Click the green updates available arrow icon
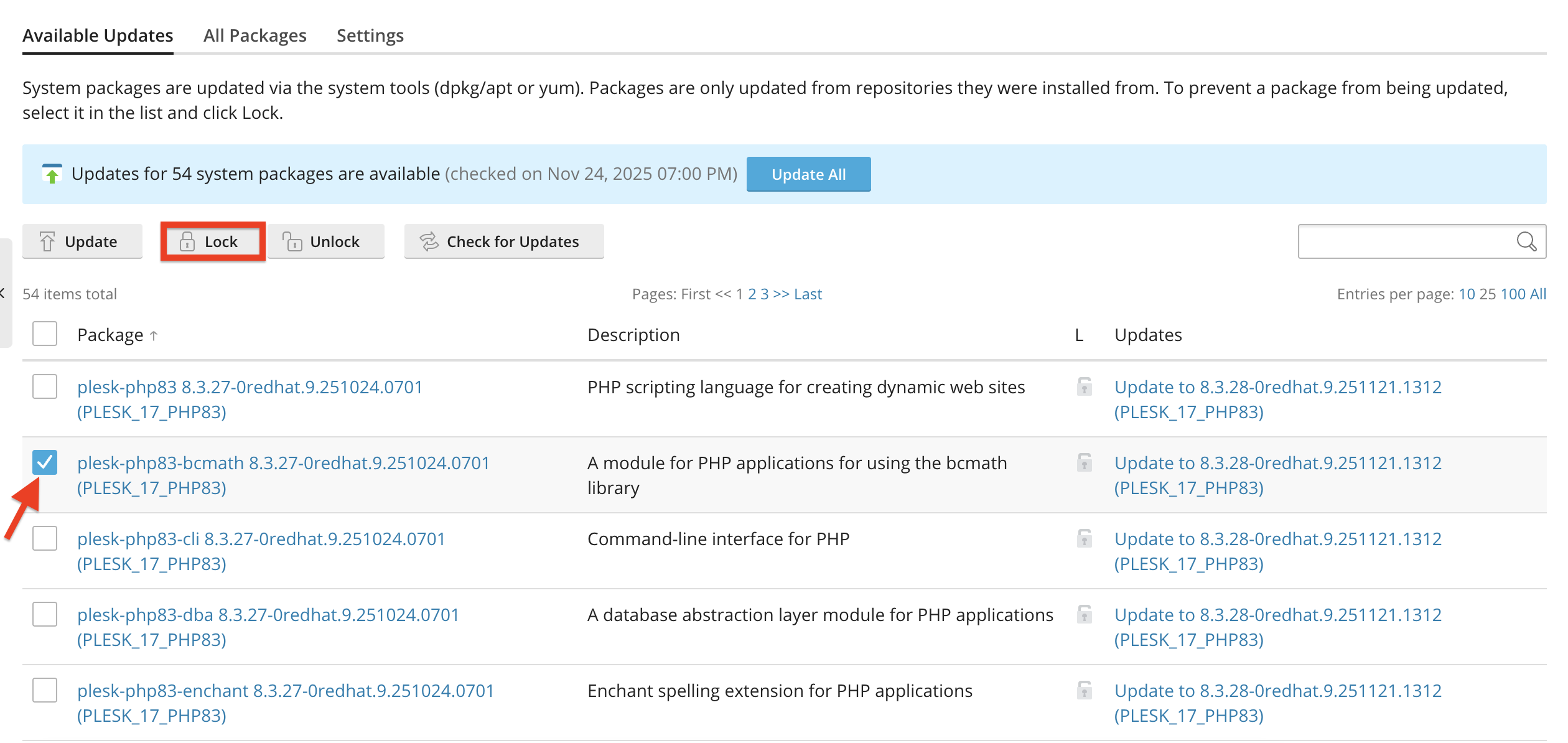 [x=52, y=174]
